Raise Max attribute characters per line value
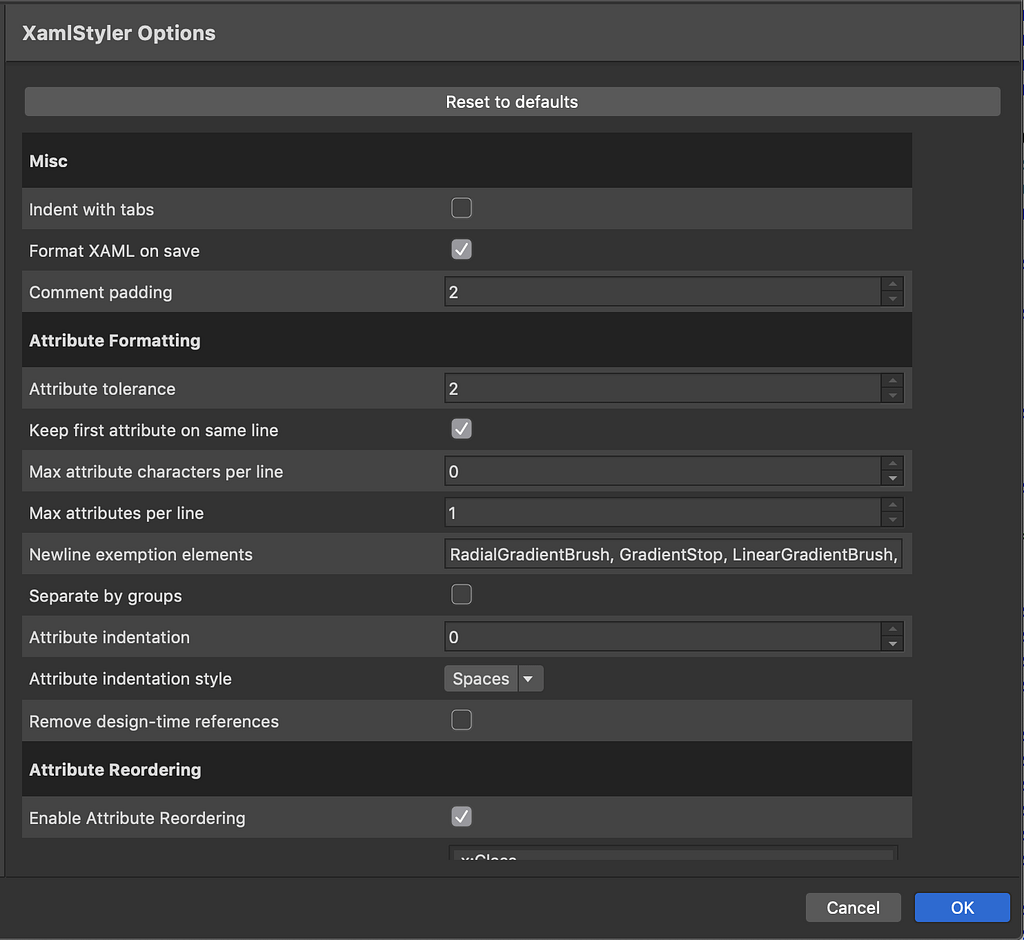1024x940 pixels. [x=892, y=464]
